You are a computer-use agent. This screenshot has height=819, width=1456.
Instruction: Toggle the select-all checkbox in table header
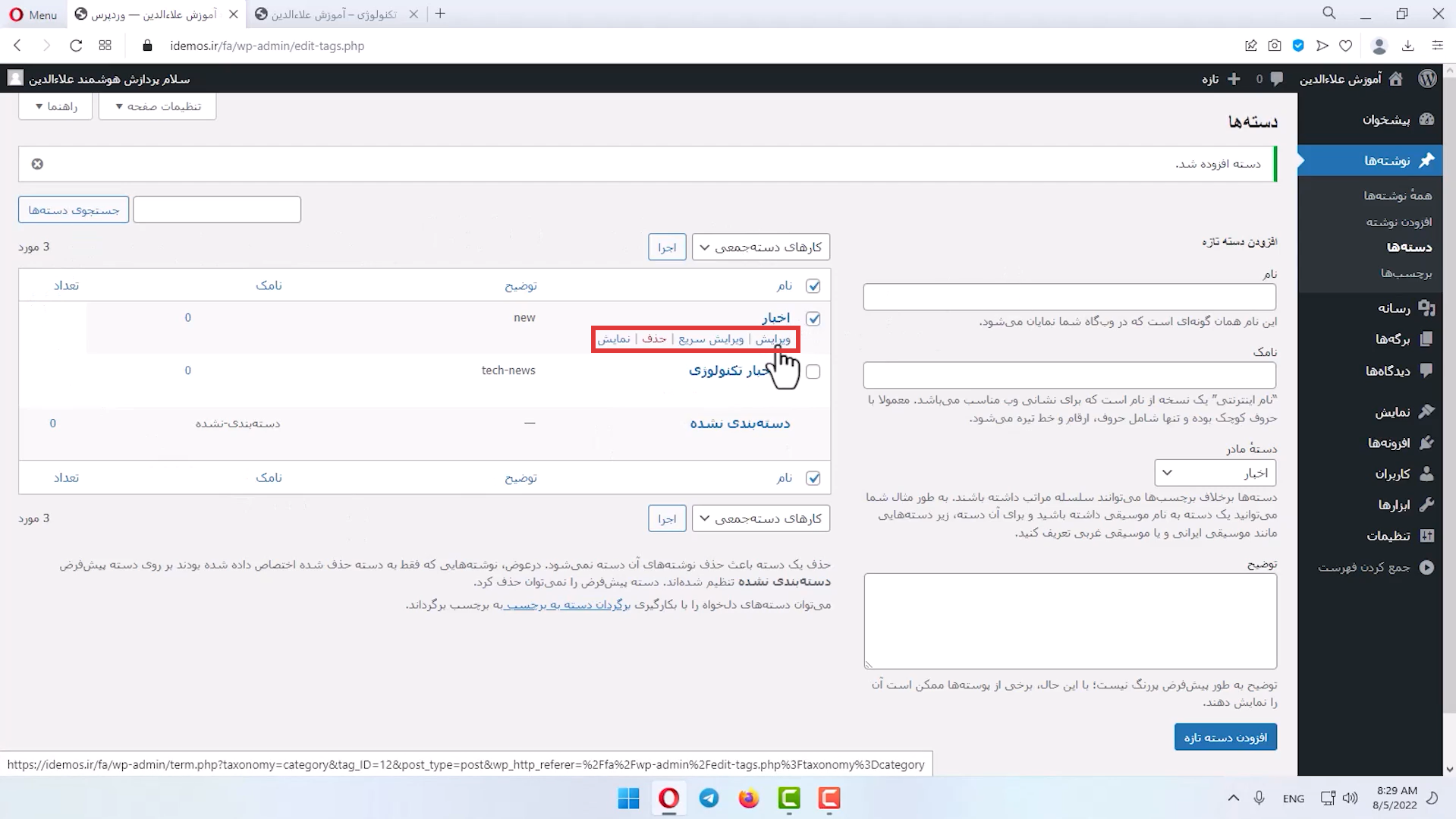click(813, 286)
